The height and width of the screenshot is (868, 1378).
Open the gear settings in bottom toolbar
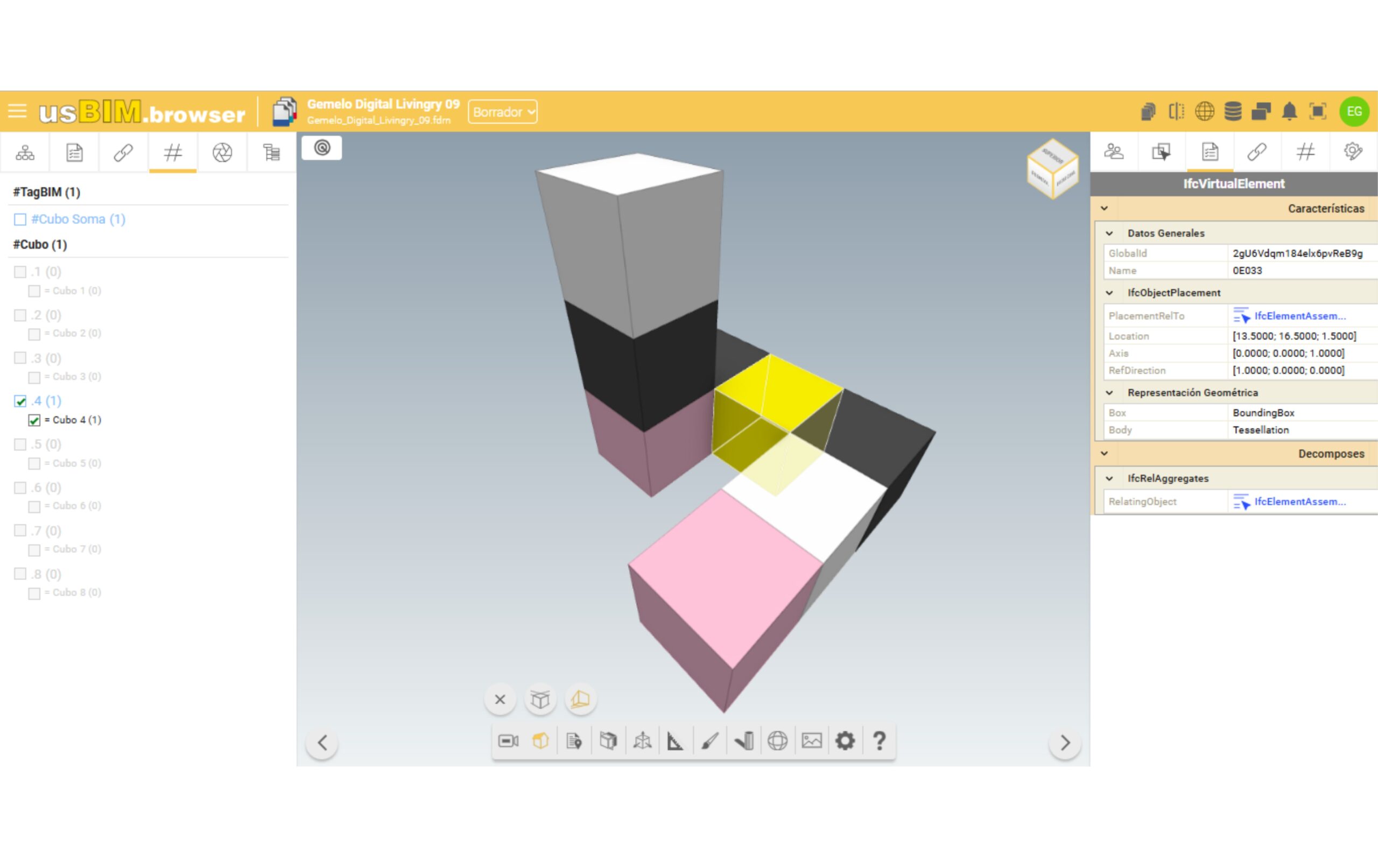(x=845, y=741)
